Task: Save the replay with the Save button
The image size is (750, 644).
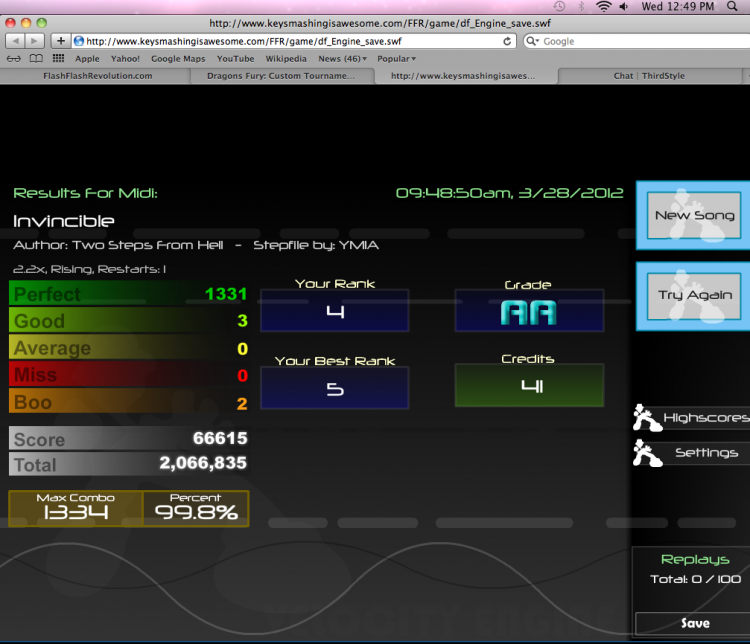Action: 694,623
